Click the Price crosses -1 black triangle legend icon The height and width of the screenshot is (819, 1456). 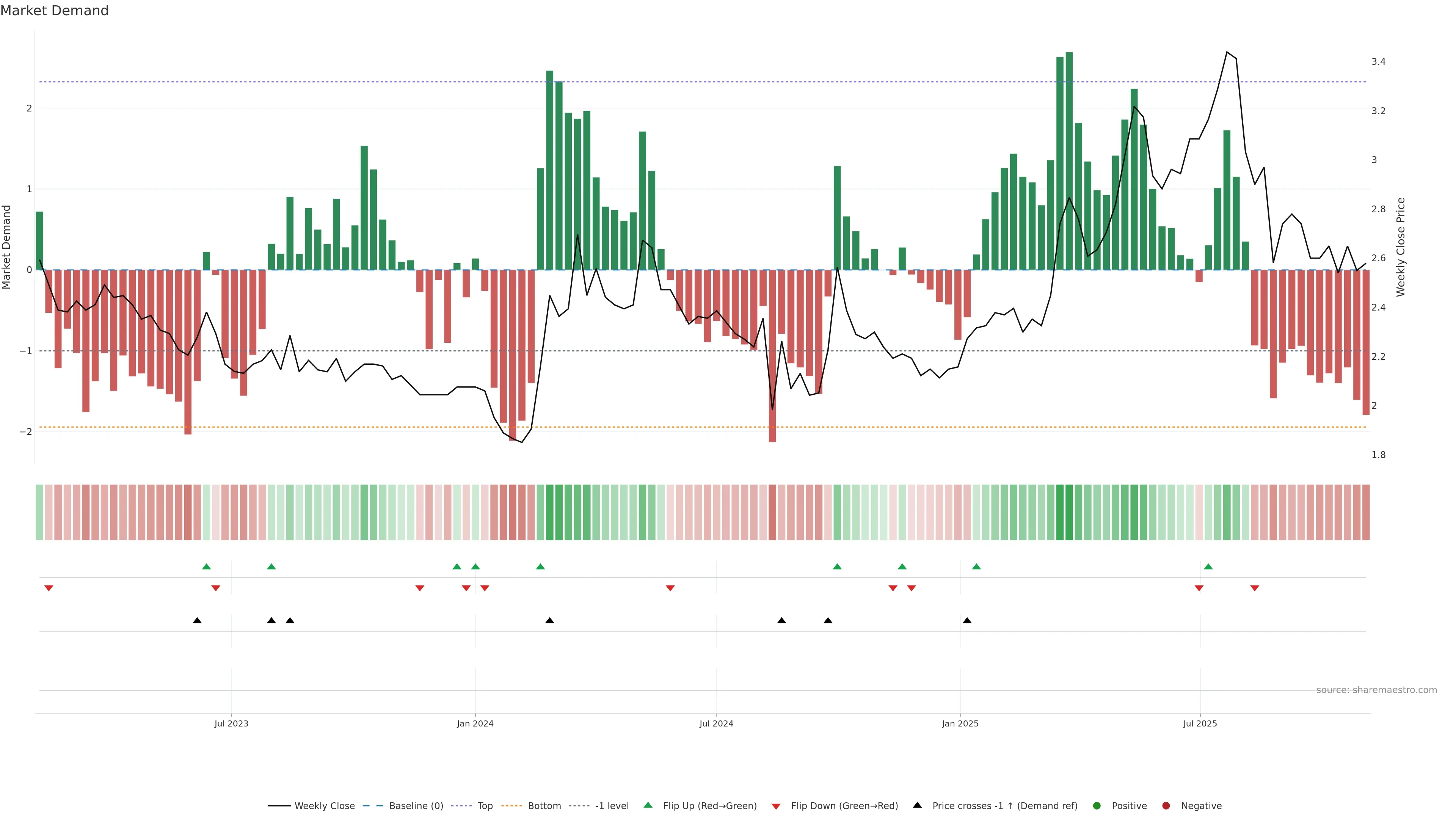(x=917, y=805)
